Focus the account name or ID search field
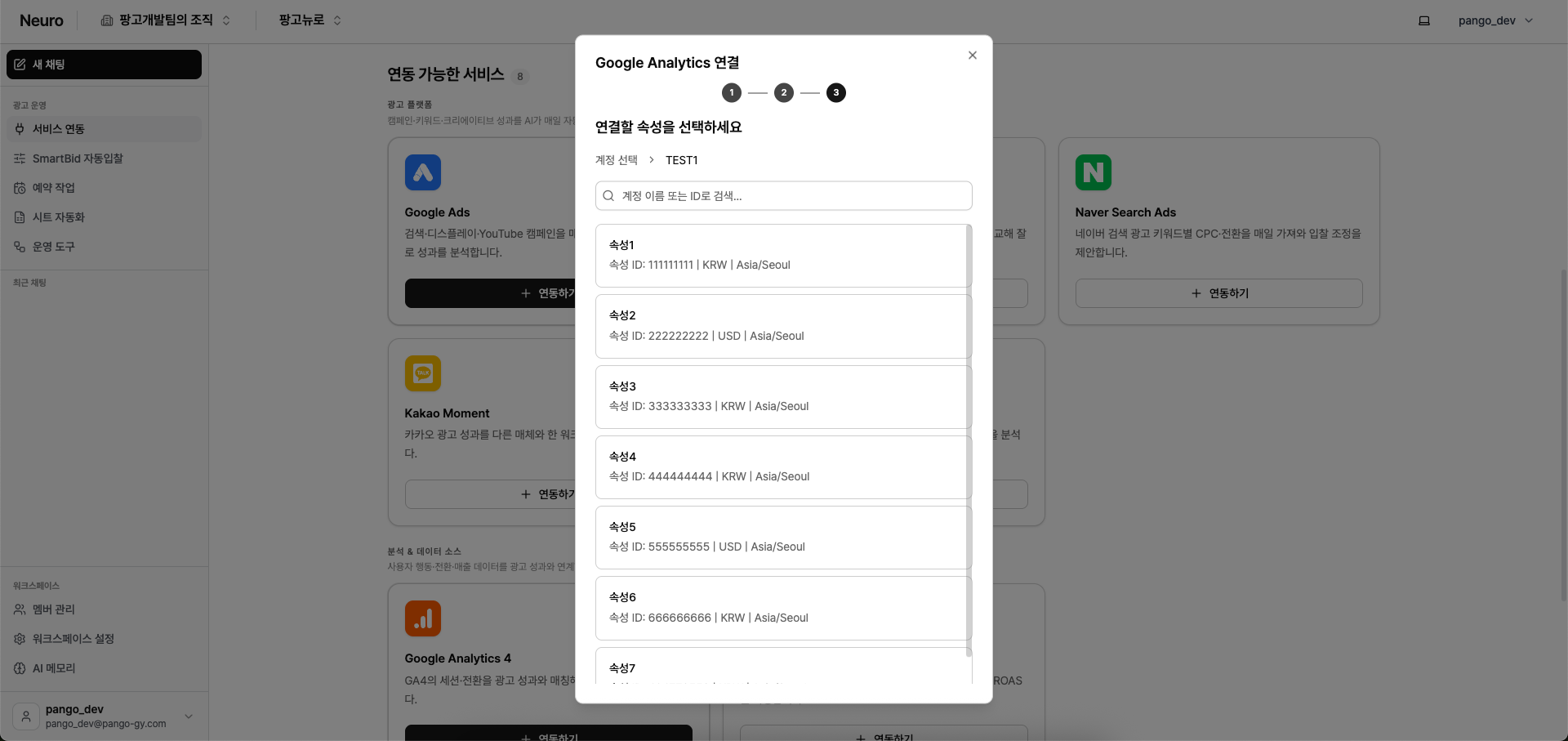1568x741 pixels. point(784,196)
